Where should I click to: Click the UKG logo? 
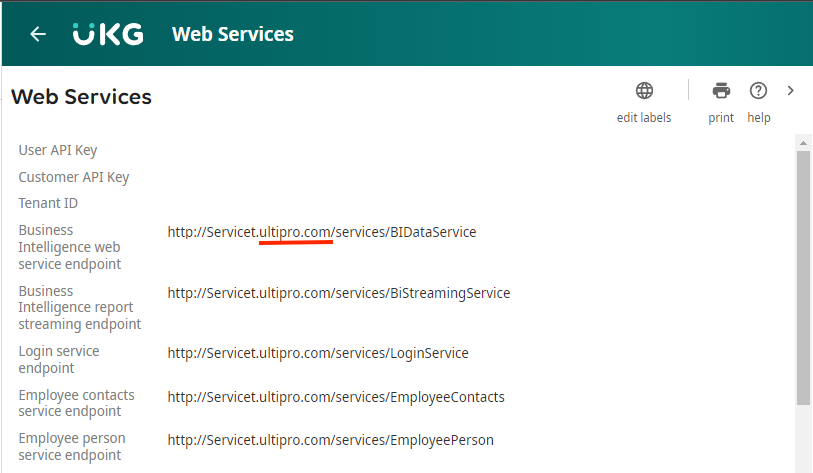(108, 34)
